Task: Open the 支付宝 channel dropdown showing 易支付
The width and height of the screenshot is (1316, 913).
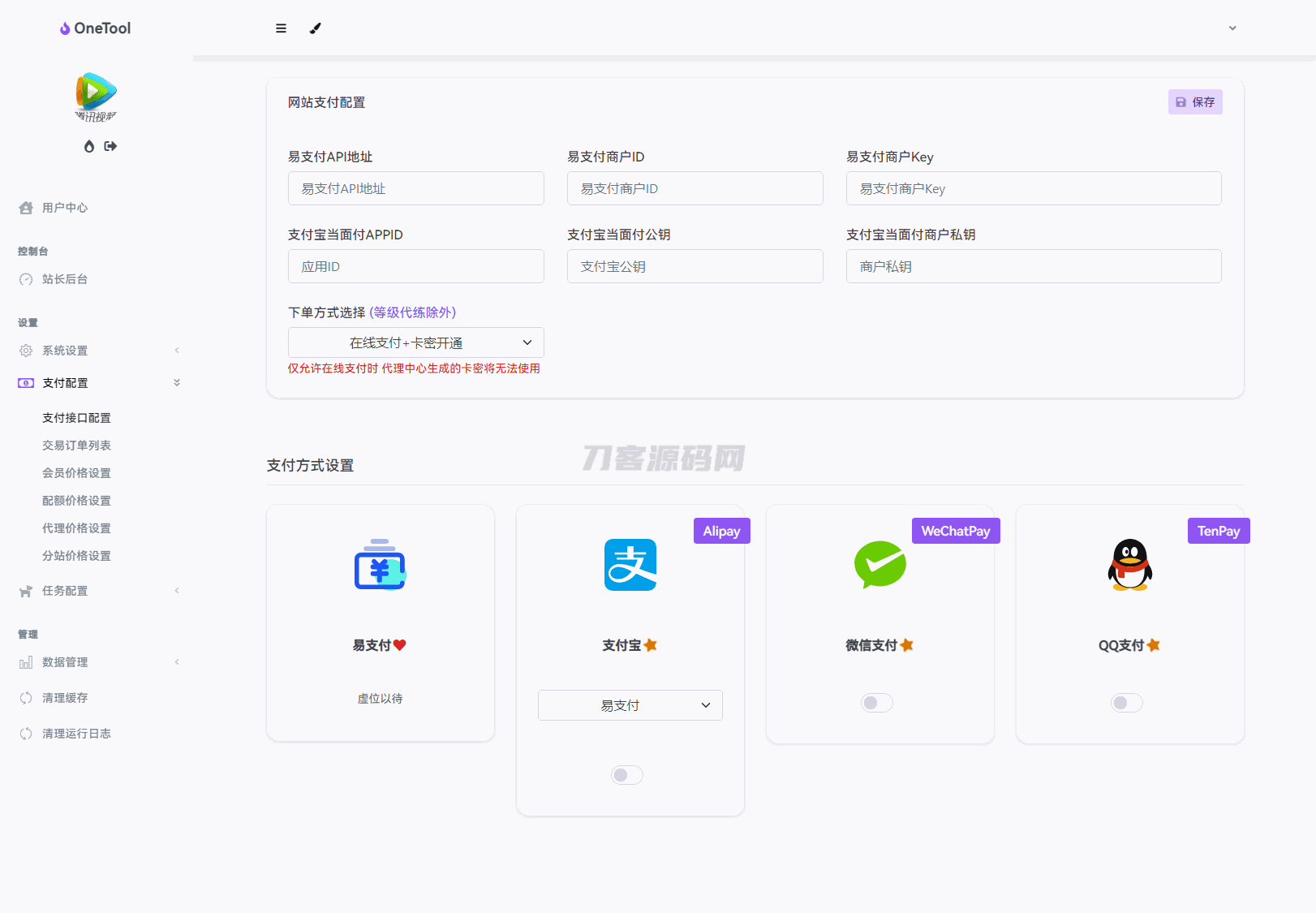Action: coord(630,705)
